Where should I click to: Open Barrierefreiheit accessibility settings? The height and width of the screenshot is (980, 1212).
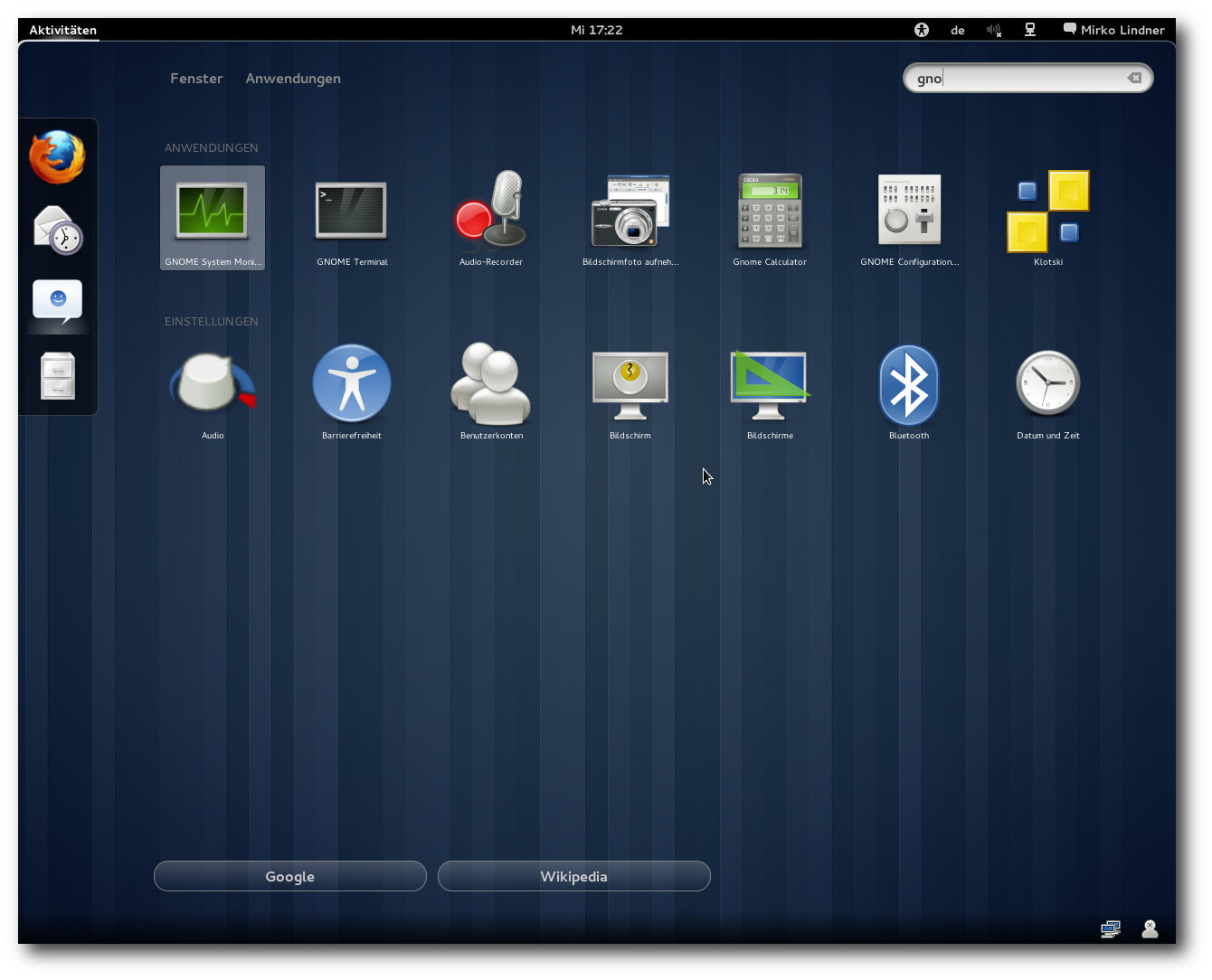(x=352, y=391)
